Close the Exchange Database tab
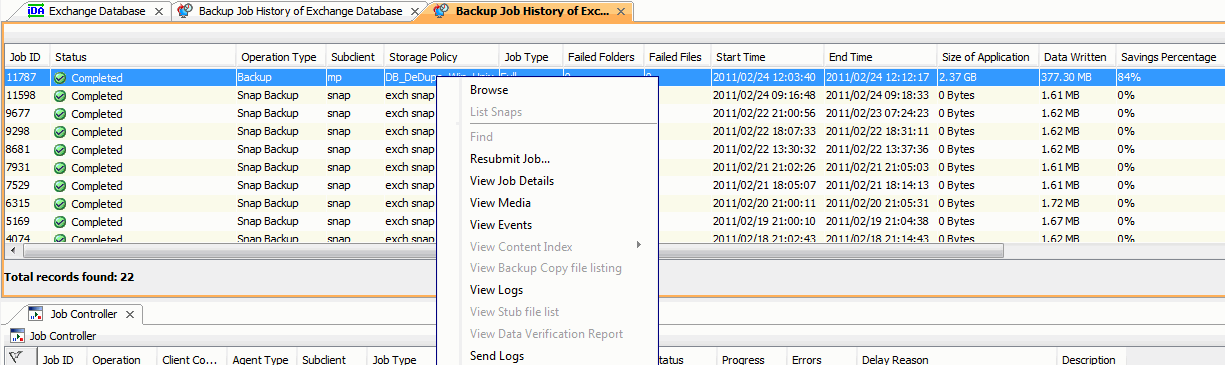 tap(159, 12)
